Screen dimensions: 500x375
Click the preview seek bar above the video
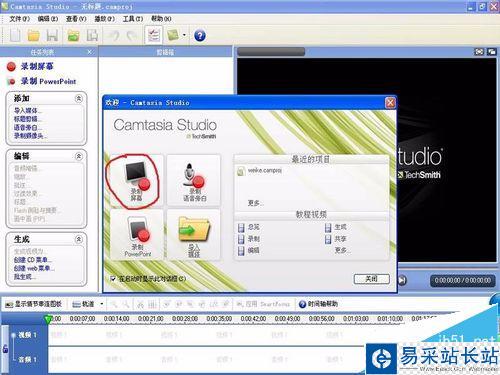(271, 52)
